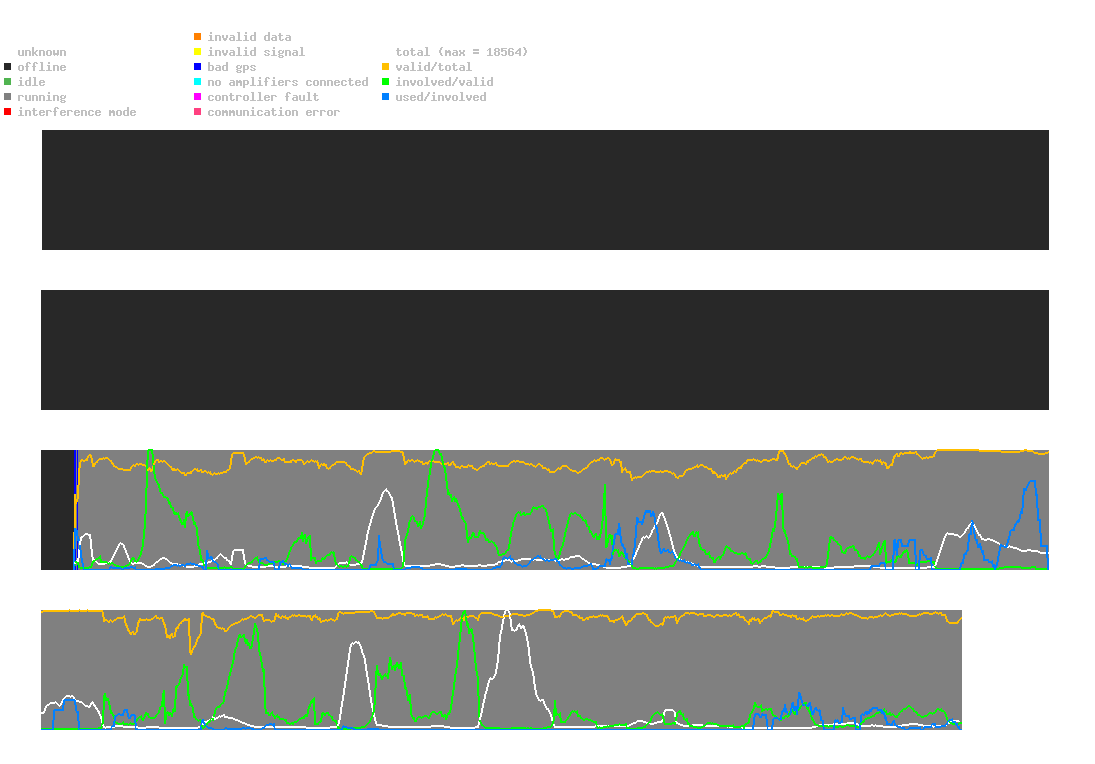Click the black offline legend swatch
The width and height of the screenshot is (1095, 764).
click(x=8, y=67)
